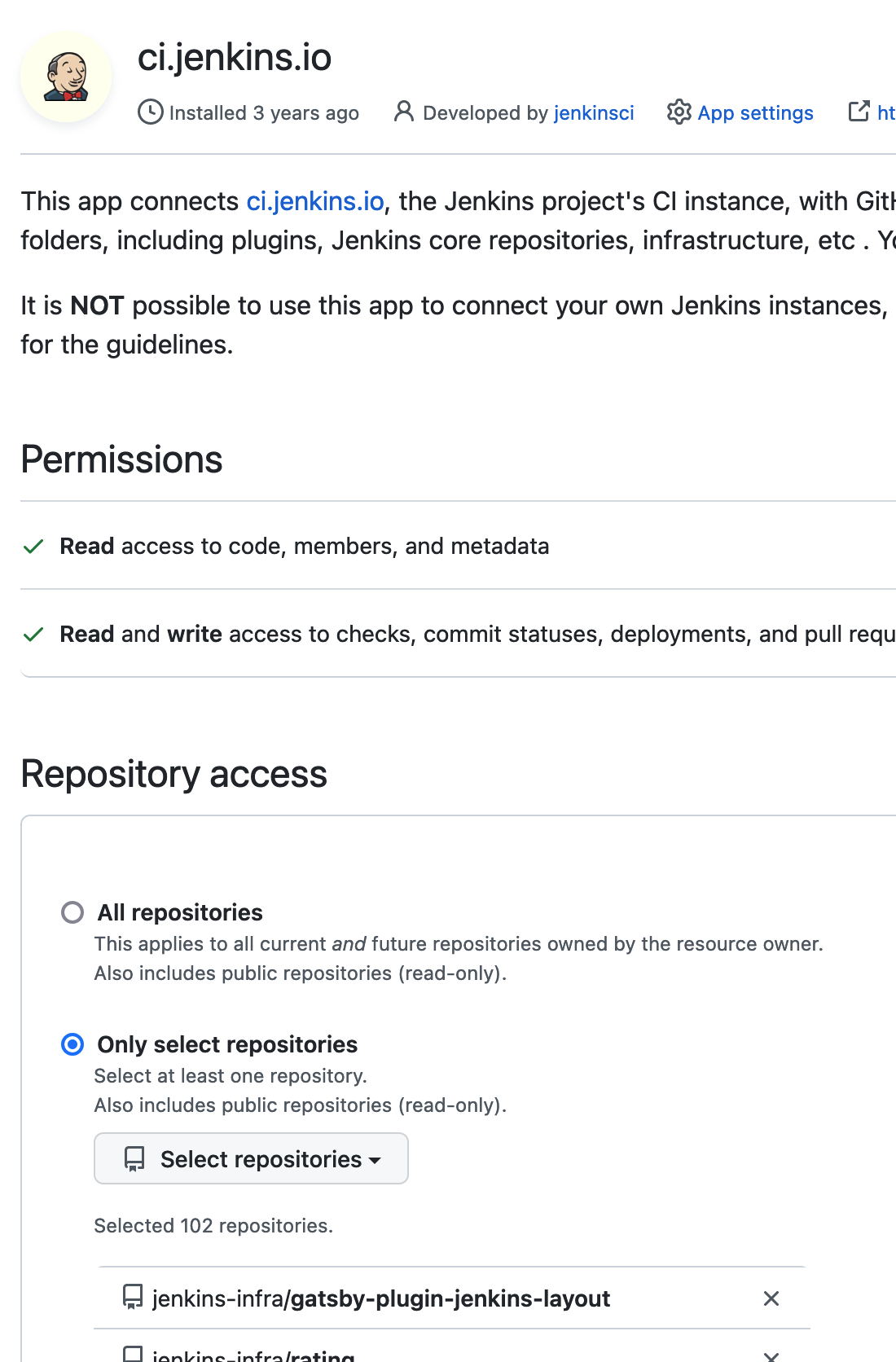Click the repository book icon in Select repositories button
The image size is (896, 1362).
(134, 1158)
